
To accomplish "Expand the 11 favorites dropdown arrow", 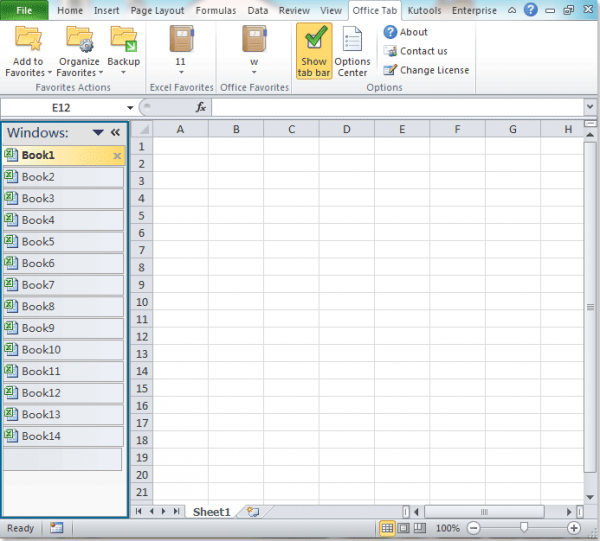I will point(181,72).
